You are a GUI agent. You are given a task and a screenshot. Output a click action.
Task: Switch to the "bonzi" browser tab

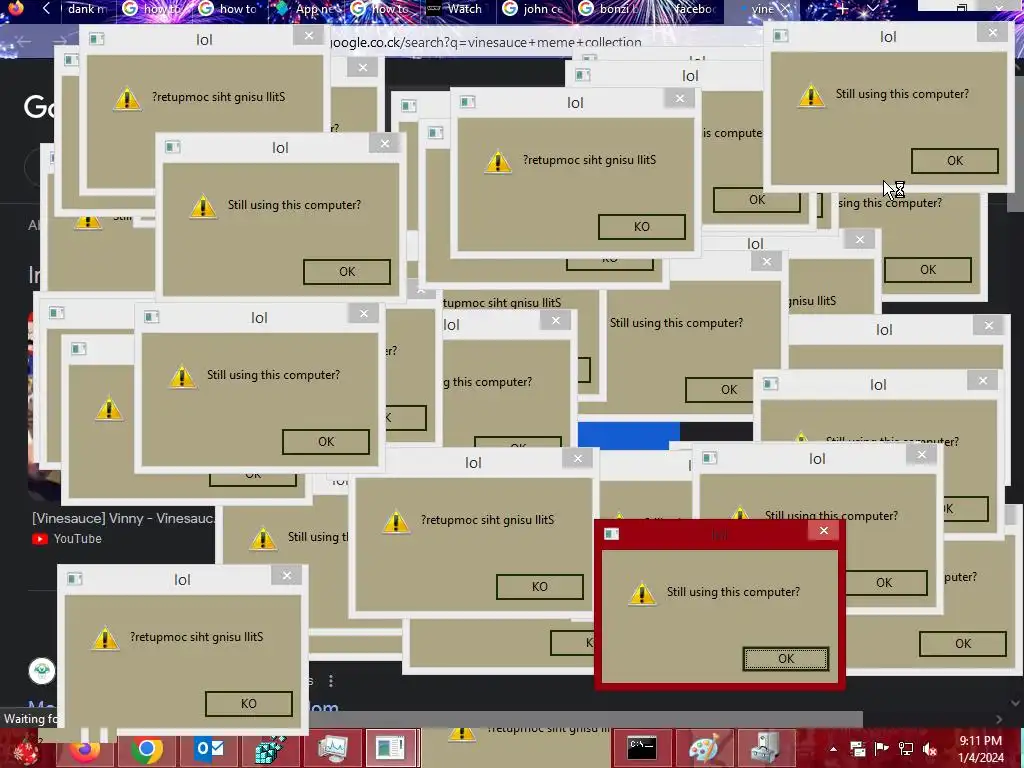611,9
